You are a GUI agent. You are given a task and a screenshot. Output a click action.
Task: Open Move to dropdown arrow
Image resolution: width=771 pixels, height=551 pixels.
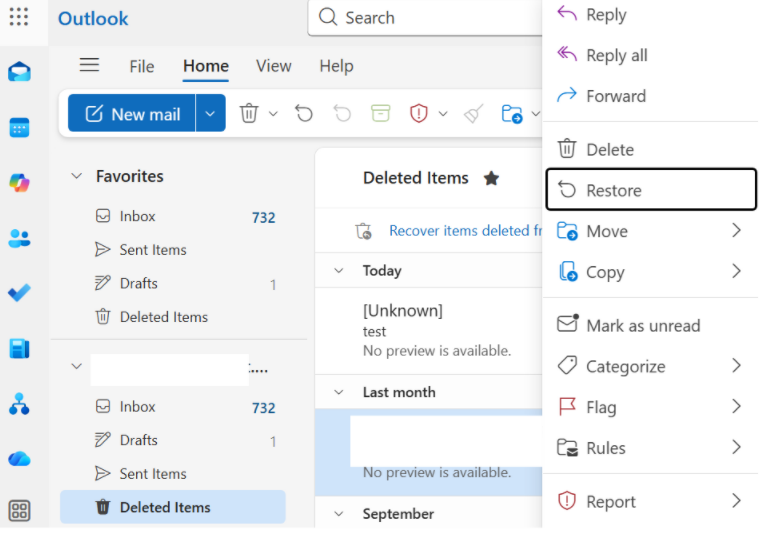[x=536, y=114]
